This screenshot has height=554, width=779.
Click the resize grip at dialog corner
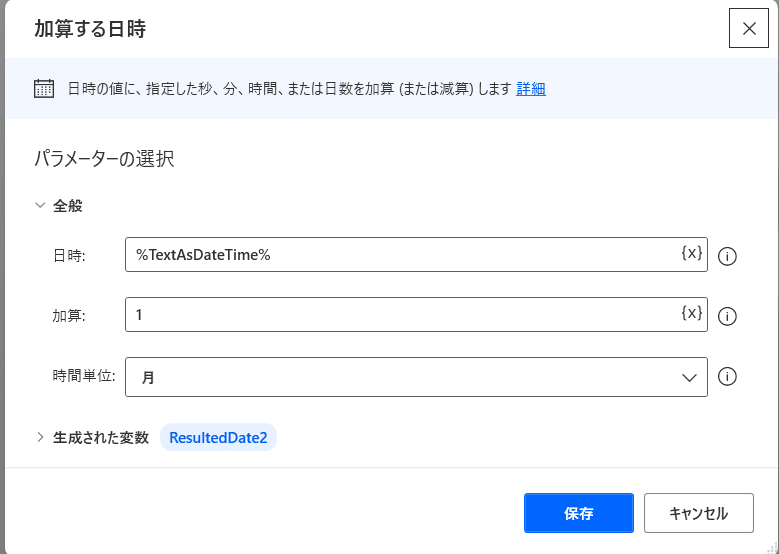click(771, 546)
